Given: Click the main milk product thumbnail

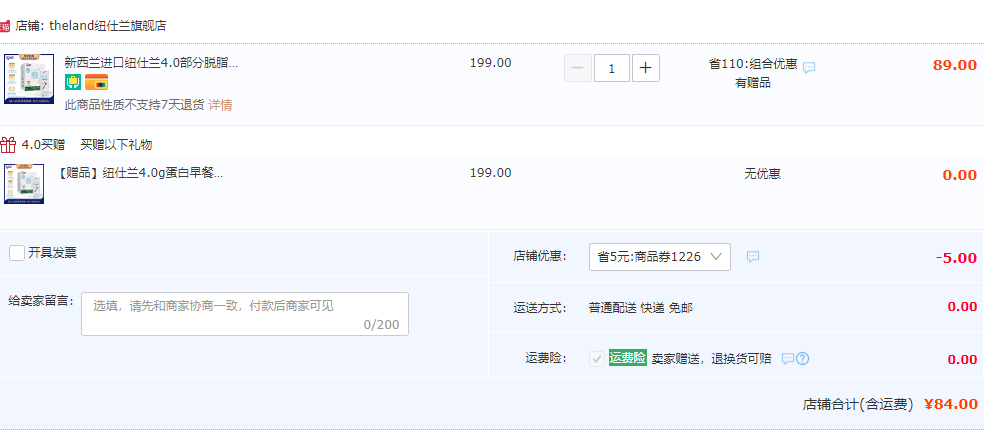Looking at the screenshot, I should tap(28, 79).
